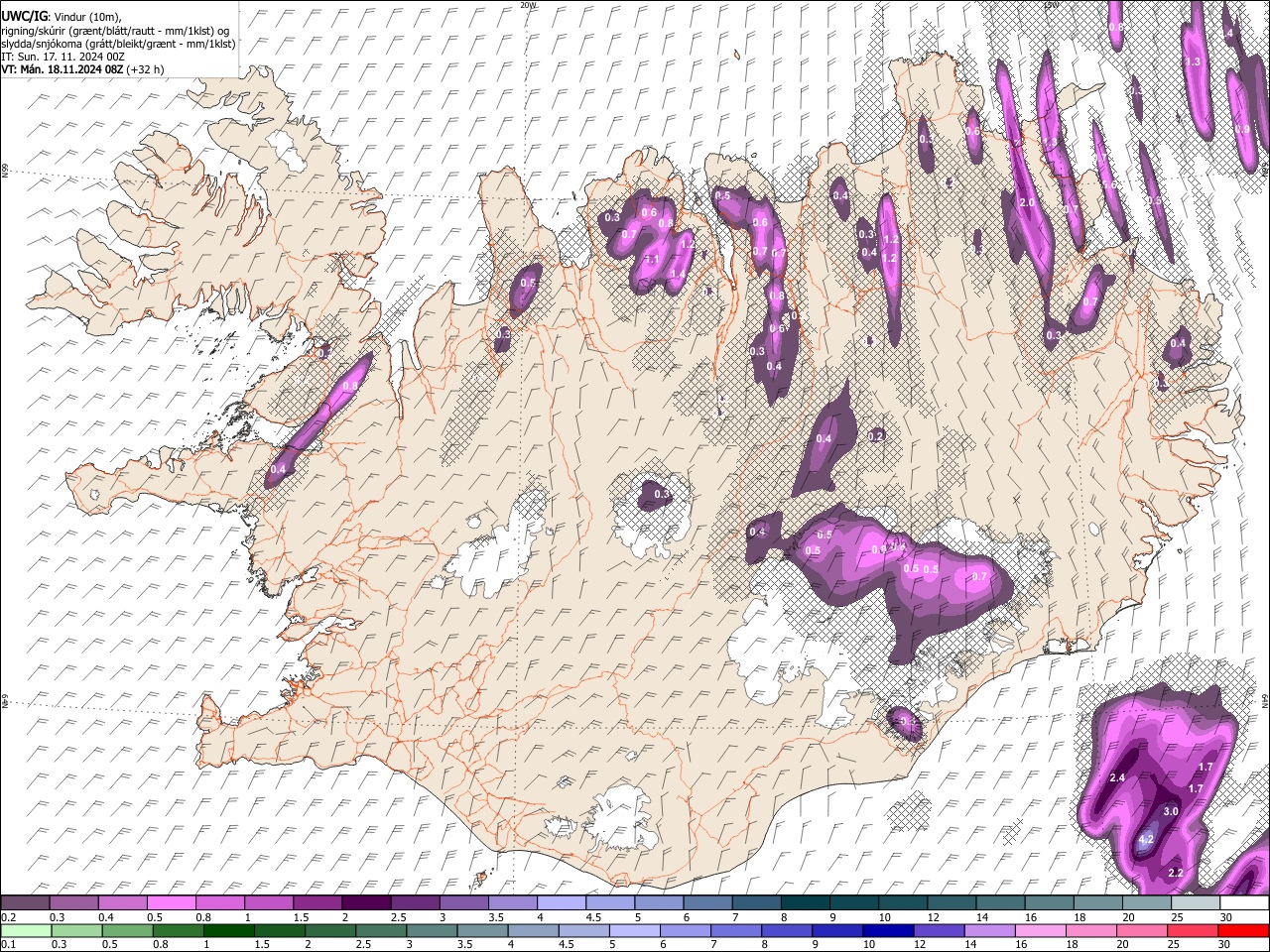Click the 3.0 precipitation value offshore southeast

point(1171,811)
